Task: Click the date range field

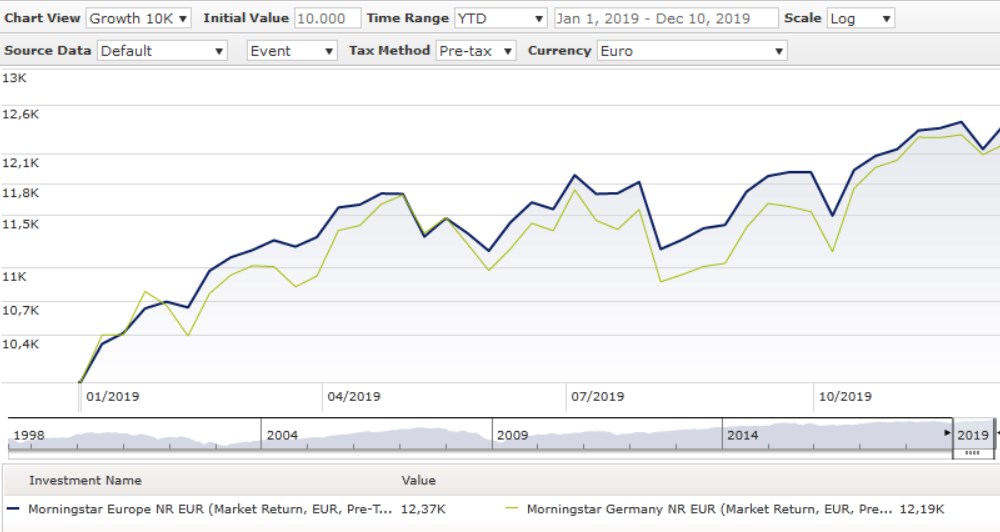Action: (665, 18)
